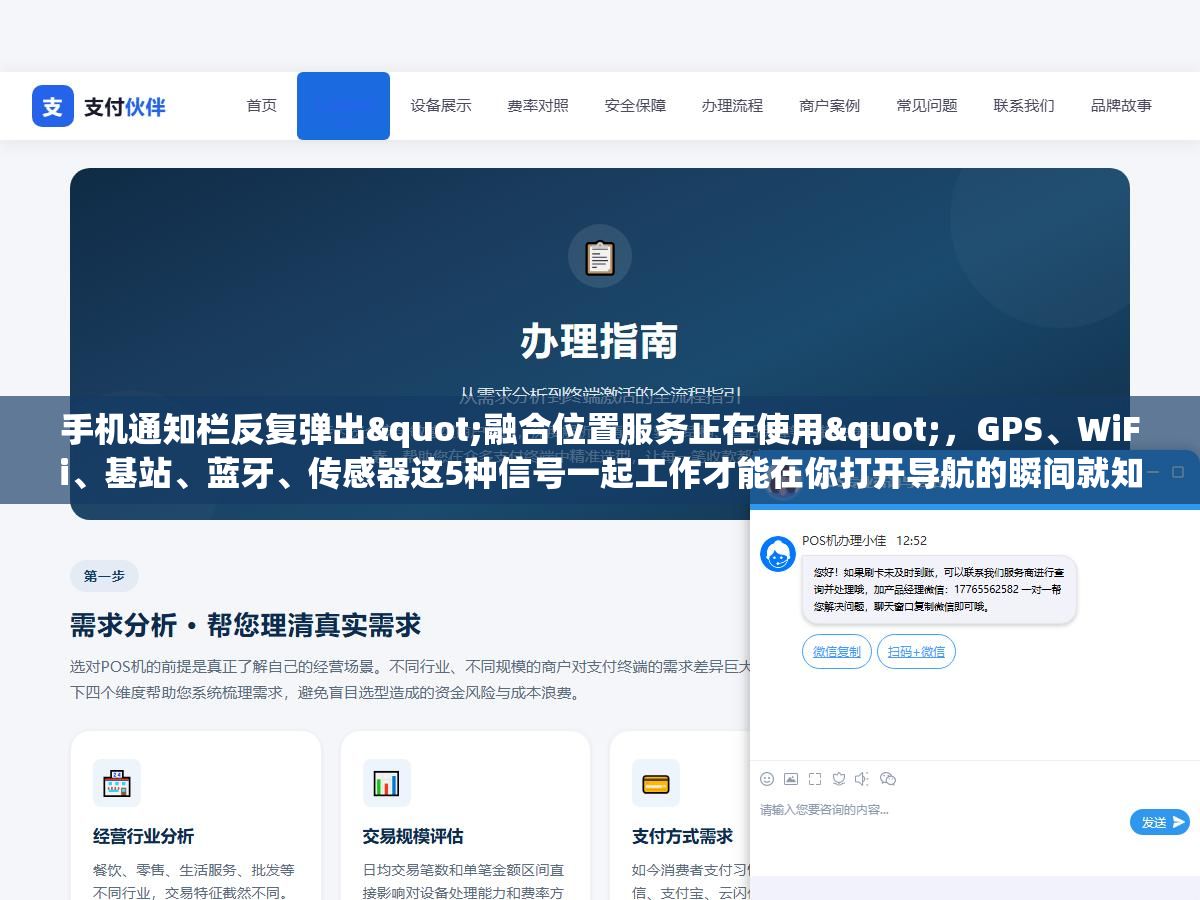Viewport: 1200px width, 900px height.
Task: Click the WeChat icon in chat toolbar
Action: [887, 779]
